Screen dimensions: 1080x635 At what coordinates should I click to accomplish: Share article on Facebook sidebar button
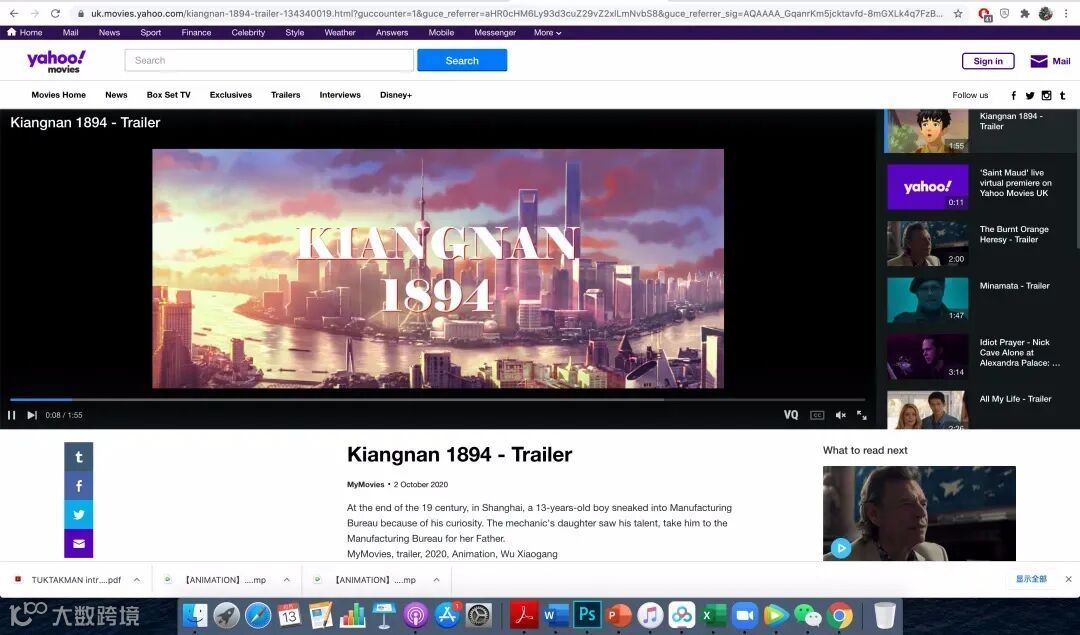(79, 486)
